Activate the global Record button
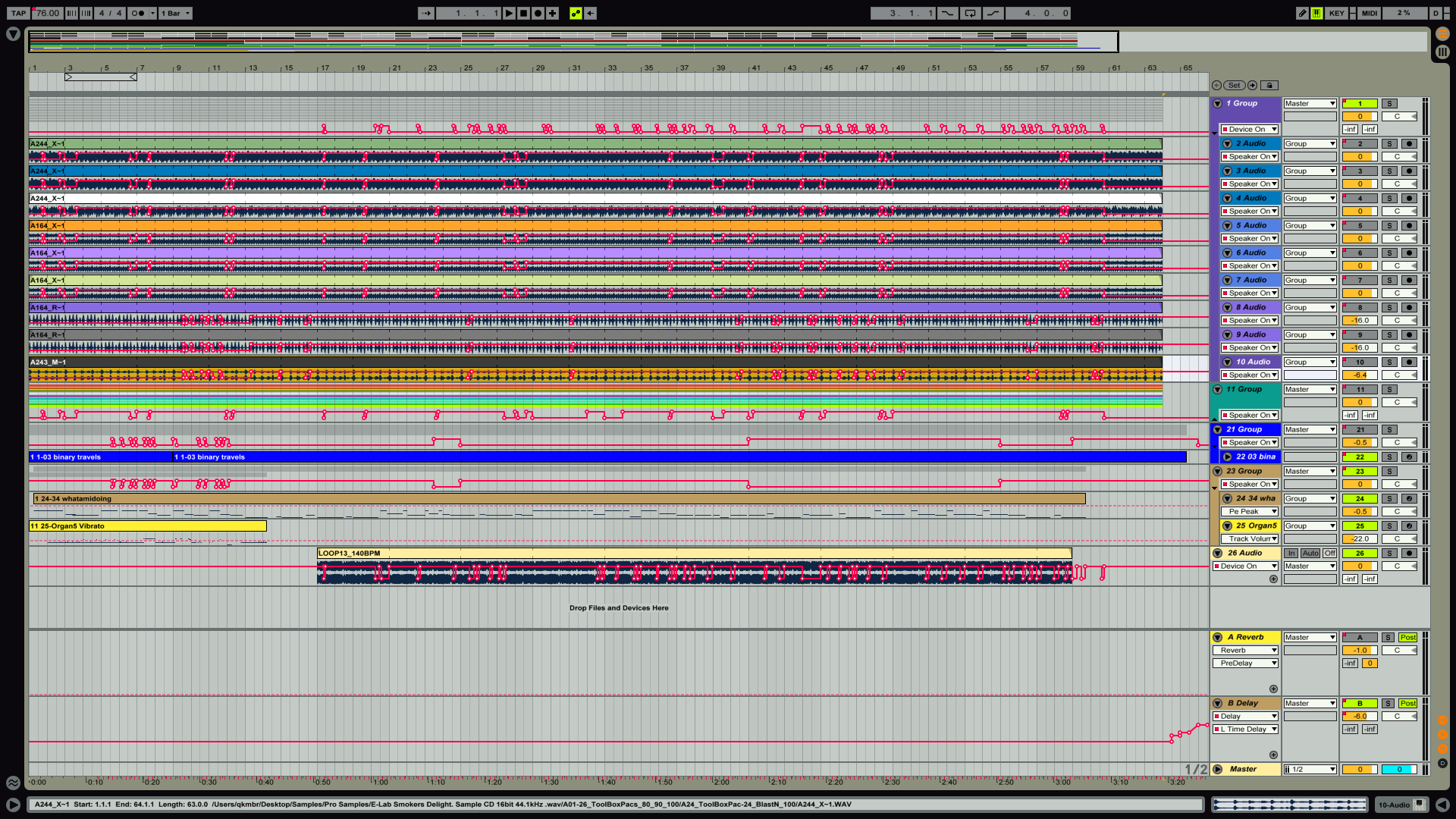The width and height of the screenshot is (1456, 819). point(538,13)
